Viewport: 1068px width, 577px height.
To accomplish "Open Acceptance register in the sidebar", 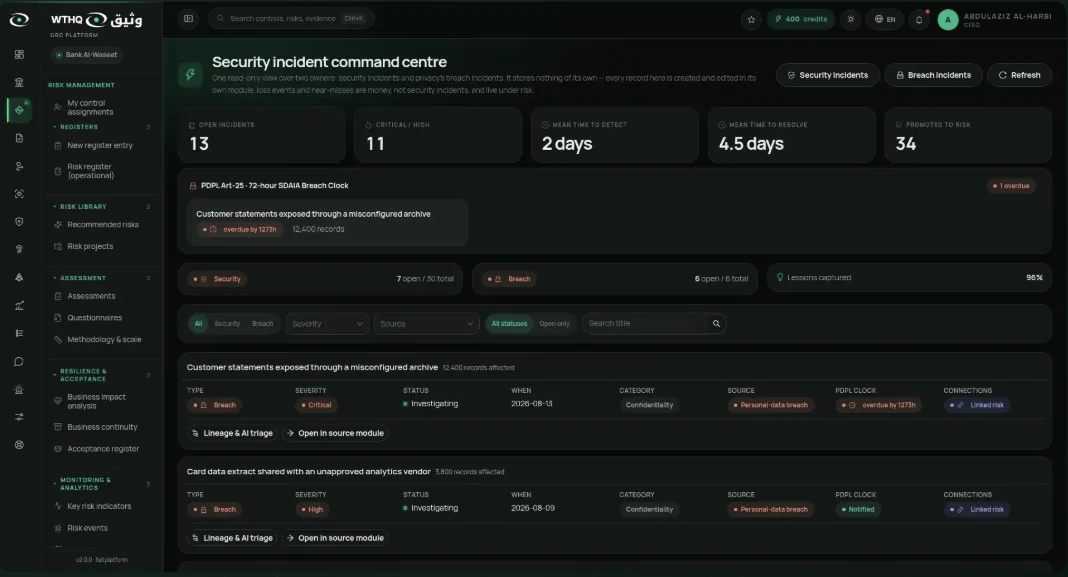I will tap(102, 449).
